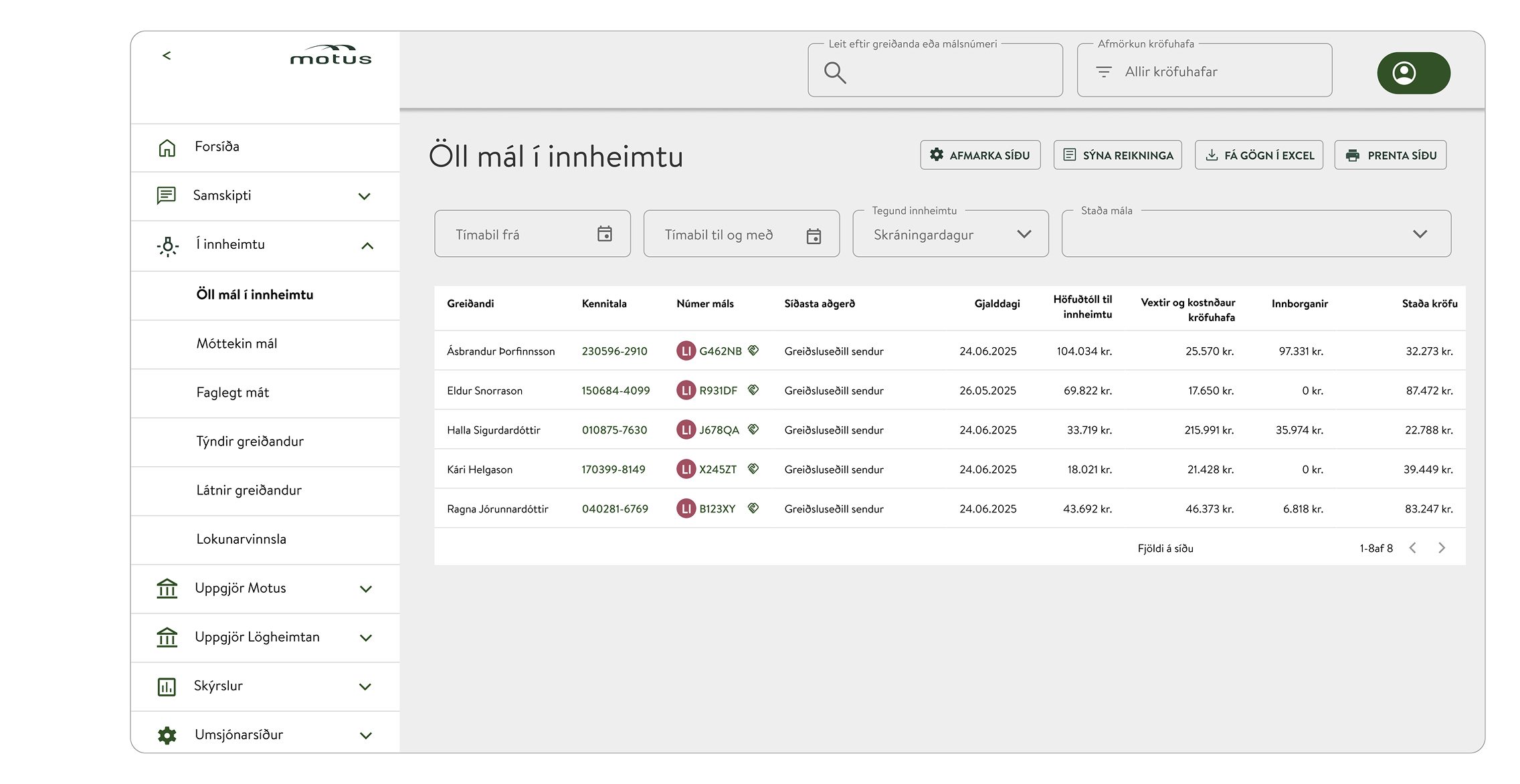Click the tag icon next to B123XY
The height and width of the screenshot is (784, 1520).
pos(753,508)
